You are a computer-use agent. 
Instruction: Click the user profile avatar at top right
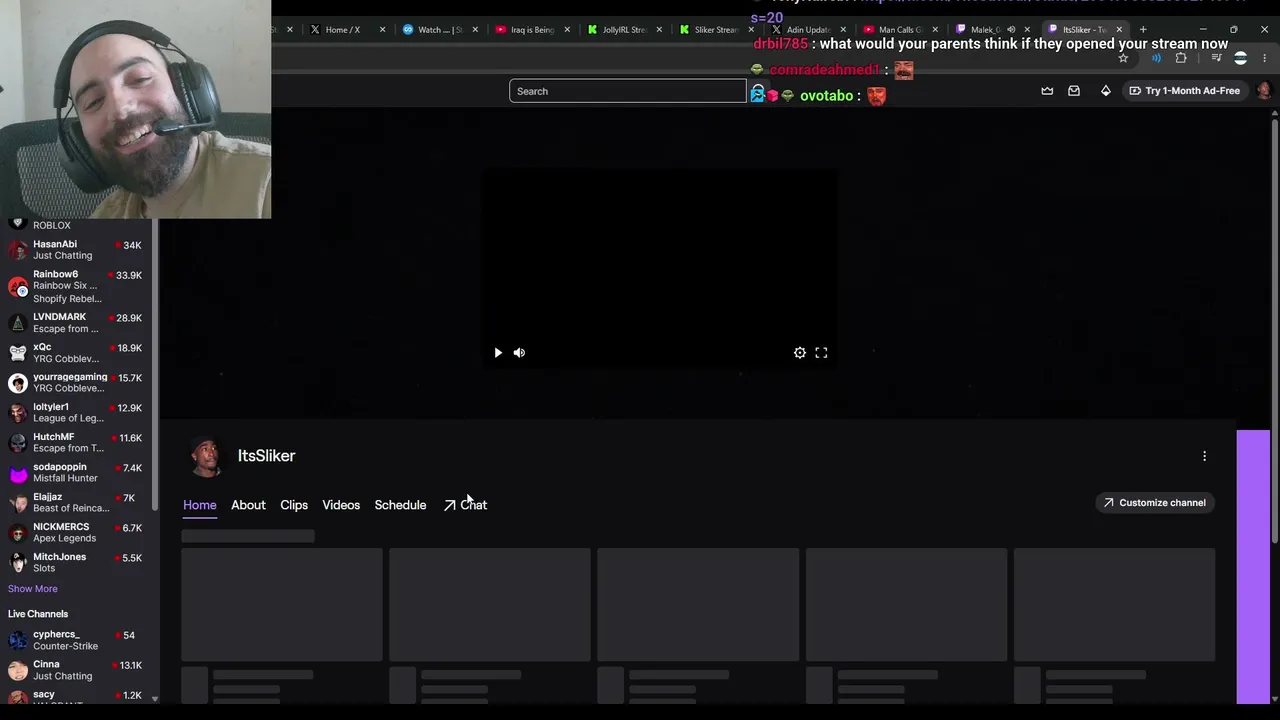[x=1264, y=91]
